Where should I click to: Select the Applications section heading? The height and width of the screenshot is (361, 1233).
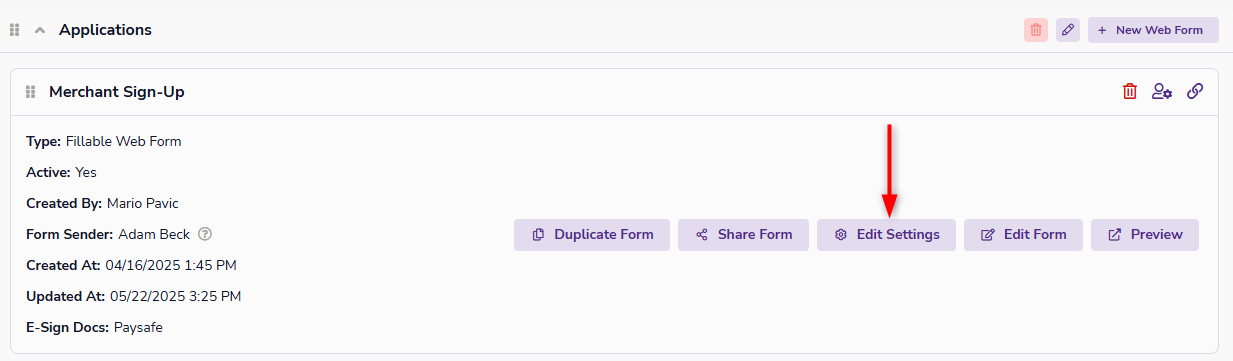pos(105,30)
